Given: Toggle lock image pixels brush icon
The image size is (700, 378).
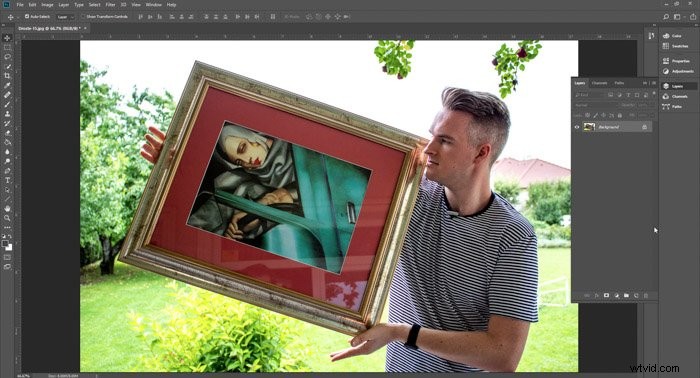Looking at the screenshot, I should (596, 115).
